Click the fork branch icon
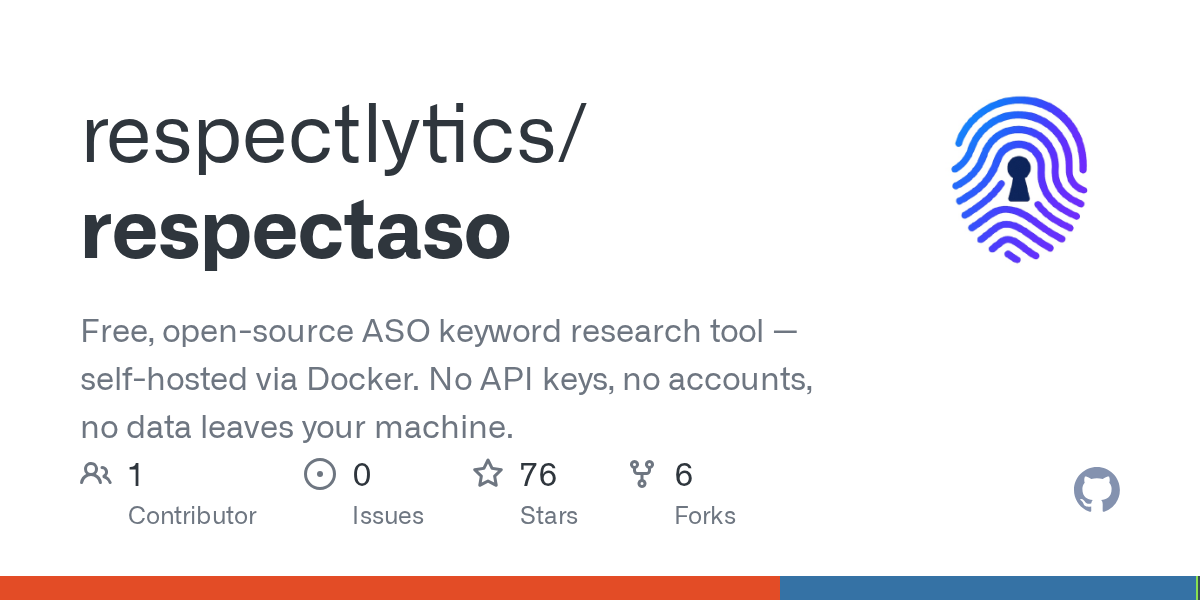The image size is (1200, 600). (x=642, y=474)
